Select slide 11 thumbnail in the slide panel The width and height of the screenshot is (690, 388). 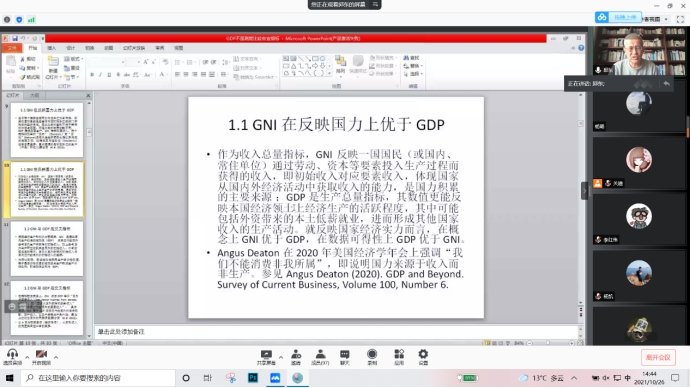click(x=47, y=249)
